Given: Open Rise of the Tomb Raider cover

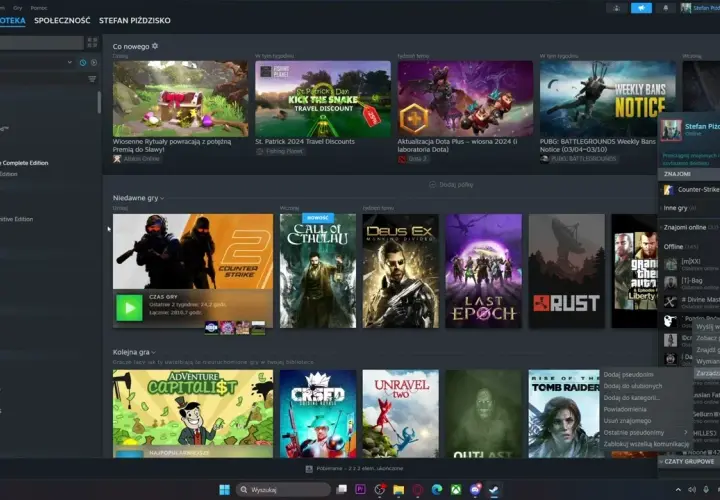Looking at the screenshot, I should pos(564,414).
